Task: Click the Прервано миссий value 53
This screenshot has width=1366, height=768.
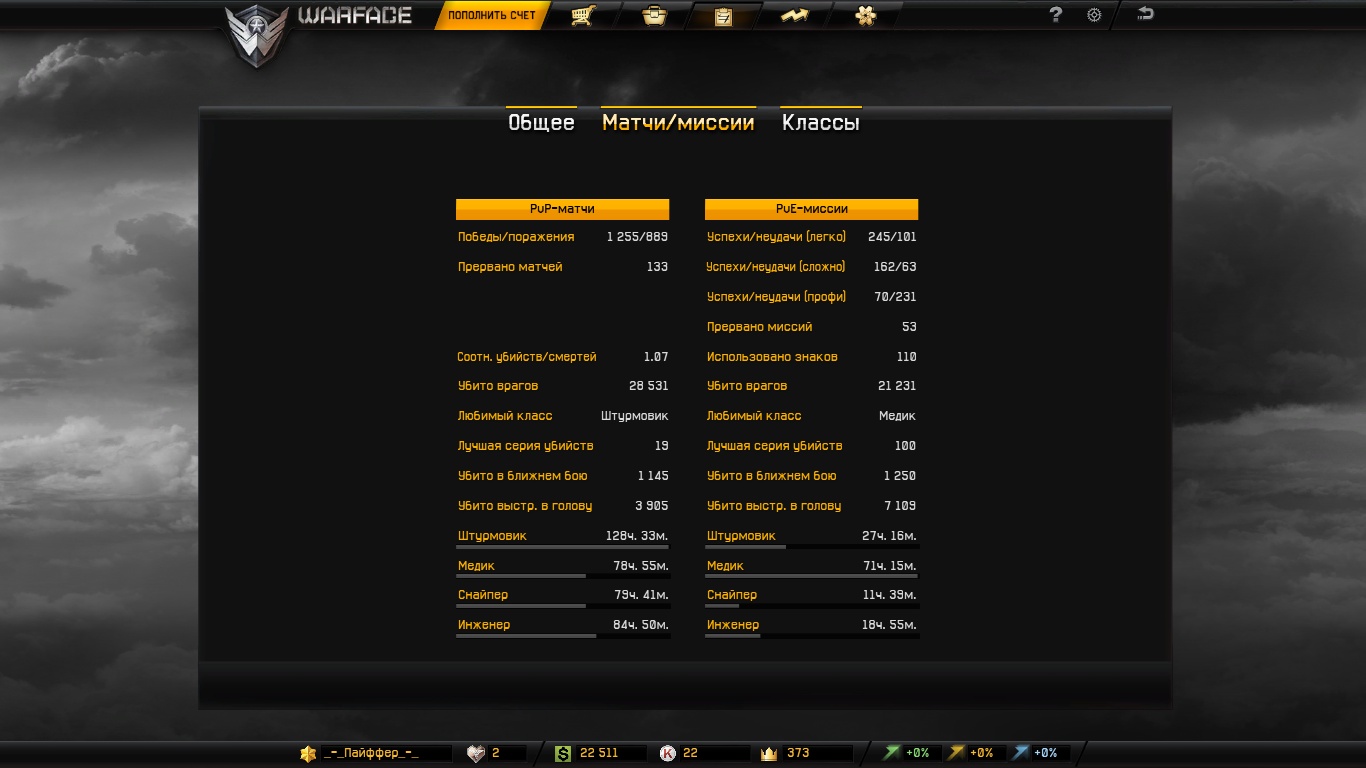Action: tap(909, 327)
